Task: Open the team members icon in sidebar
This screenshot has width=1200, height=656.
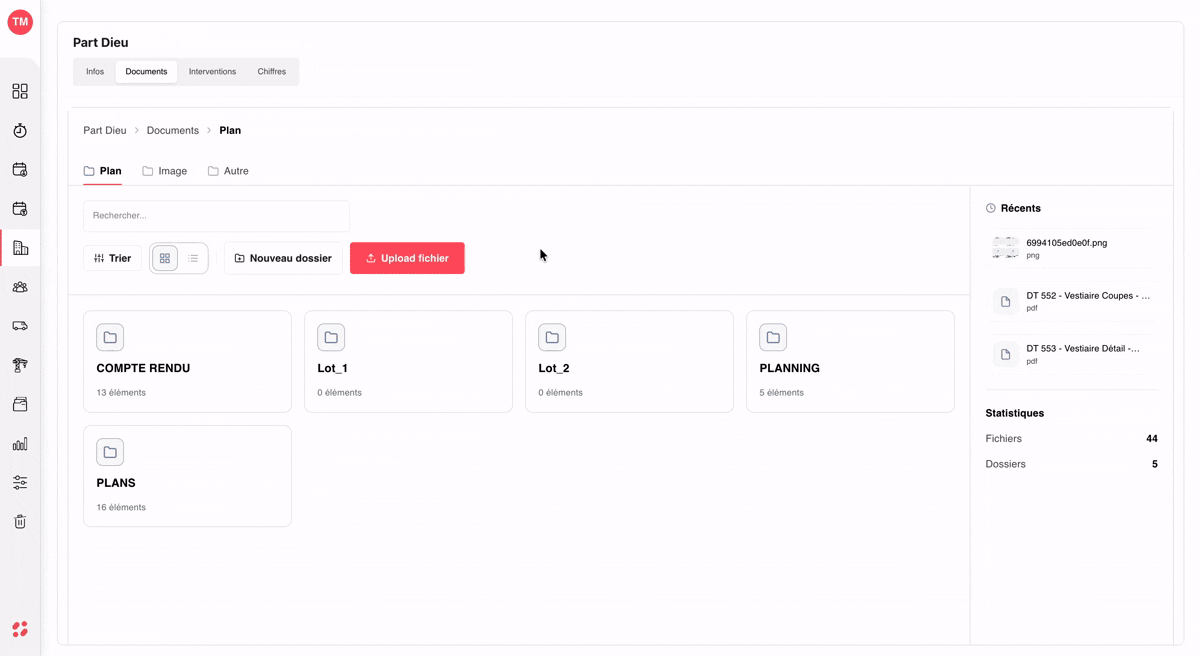Action: pos(20,287)
